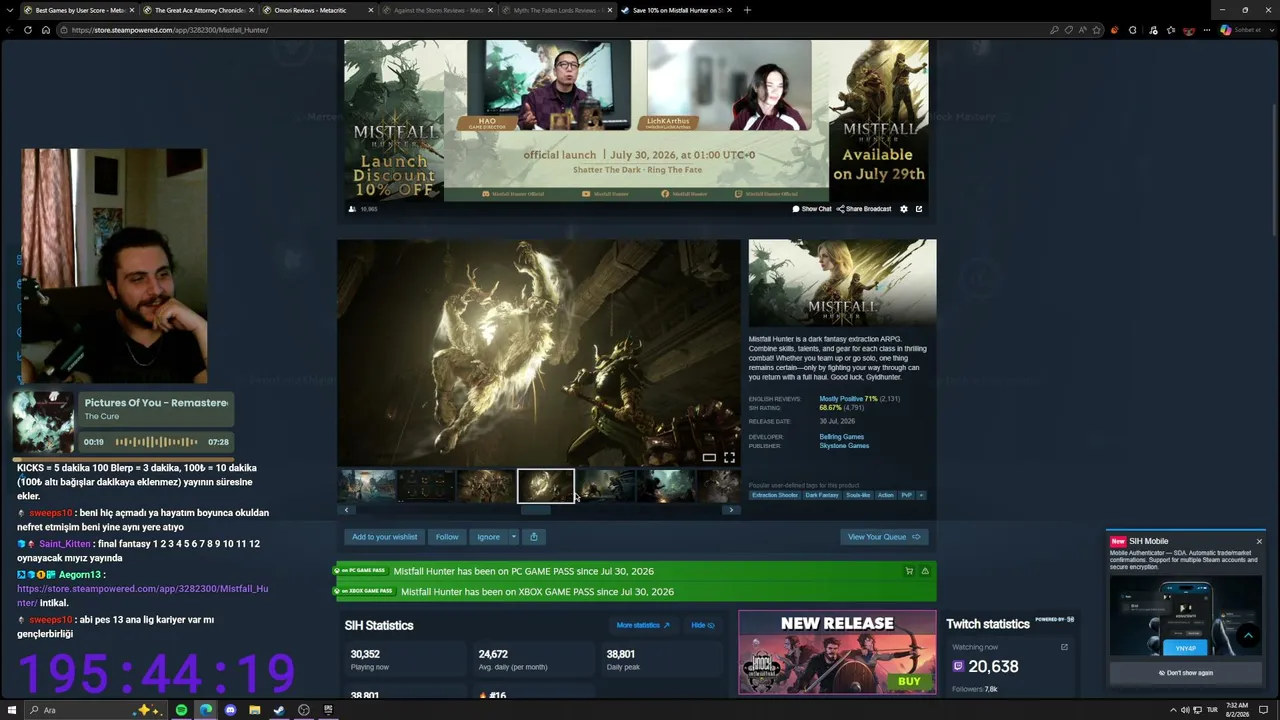
Task: Open Skystone Games publisher link
Action: (x=844, y=446)
